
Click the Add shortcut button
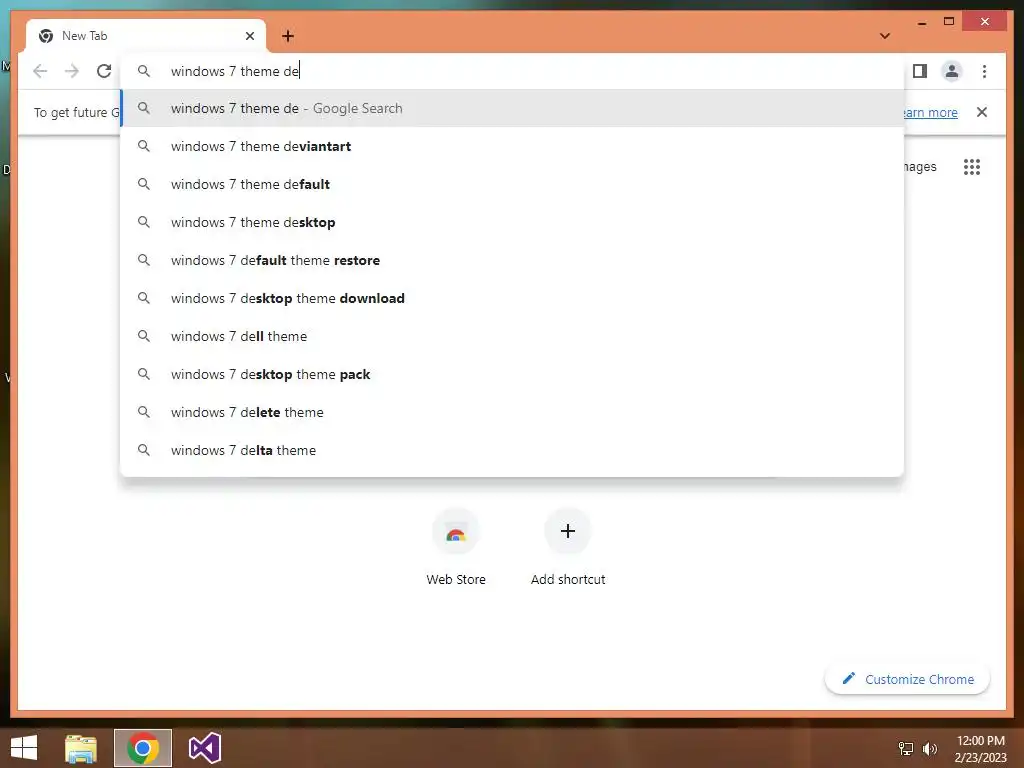click(568, 547)
